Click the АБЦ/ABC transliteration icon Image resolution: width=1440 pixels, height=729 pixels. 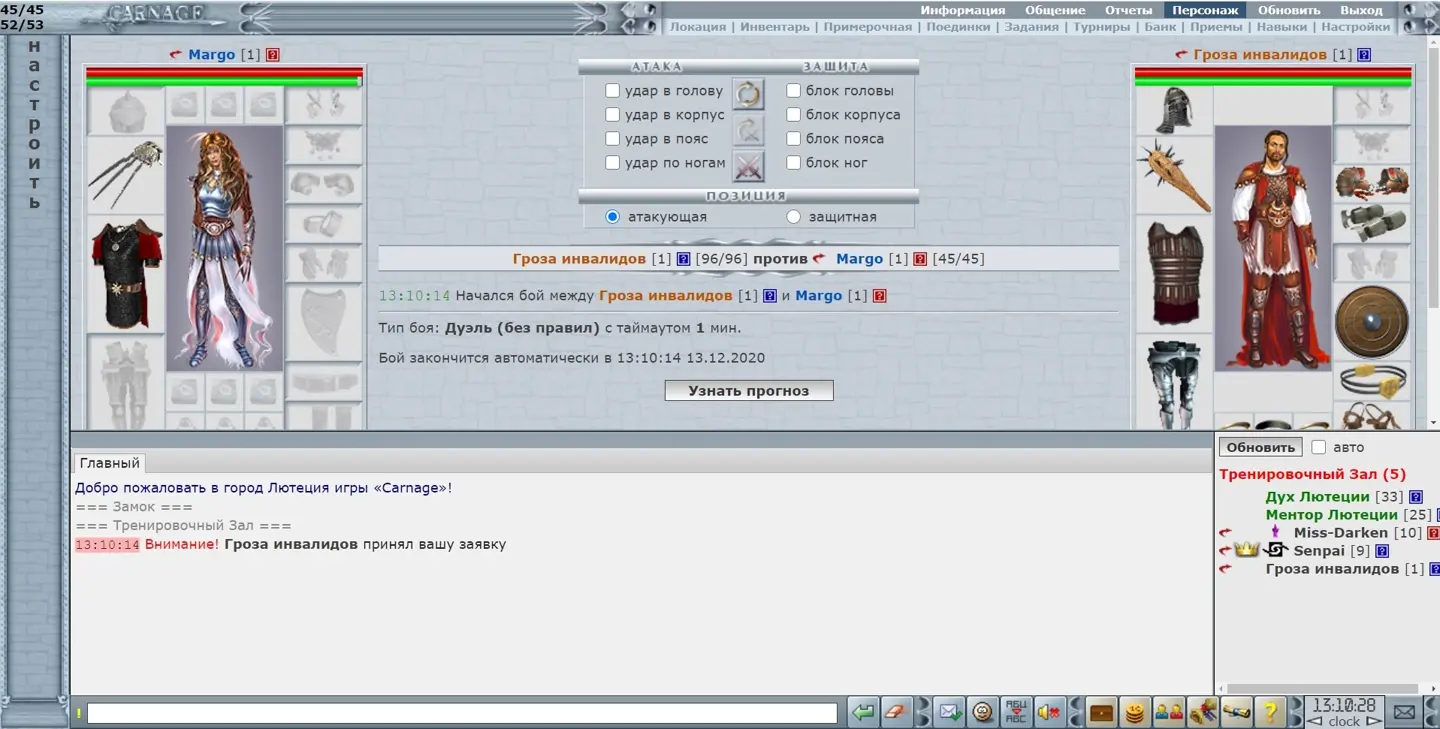click(1015, 712)
